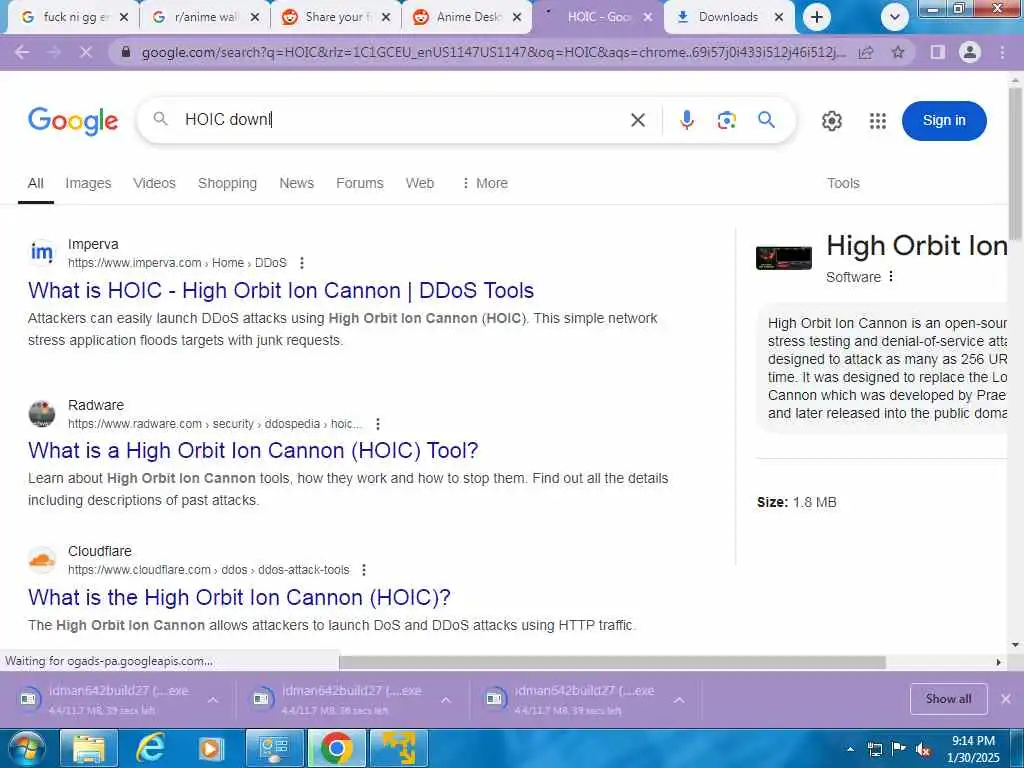Click the address bar URL
1024x768 pixels.
(493, 52)
